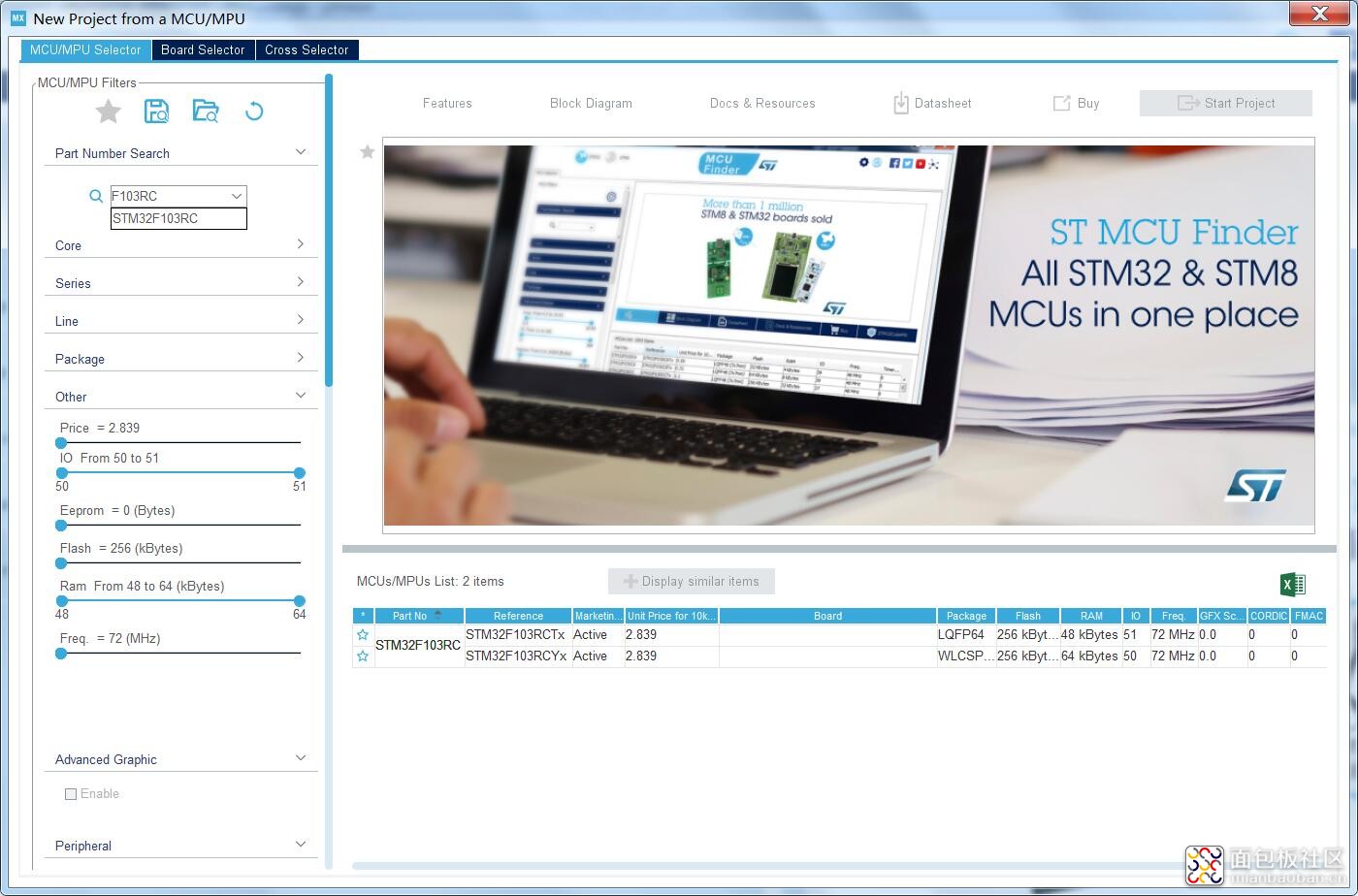Select the STM32F103RCTx reference cell

click(x=518, y=635)
